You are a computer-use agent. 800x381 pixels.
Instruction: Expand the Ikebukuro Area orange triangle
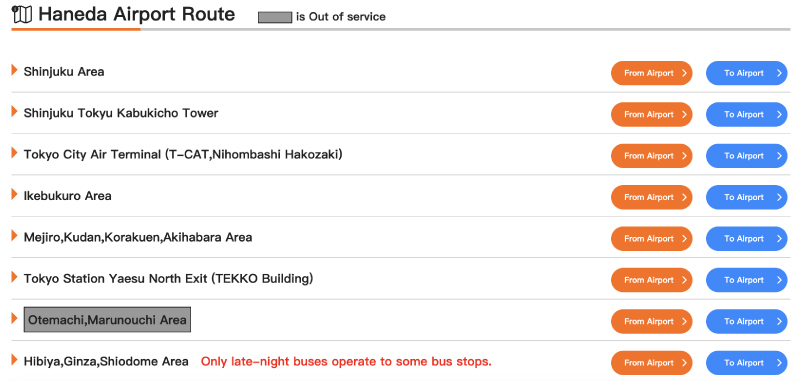[x=15, y=194]
